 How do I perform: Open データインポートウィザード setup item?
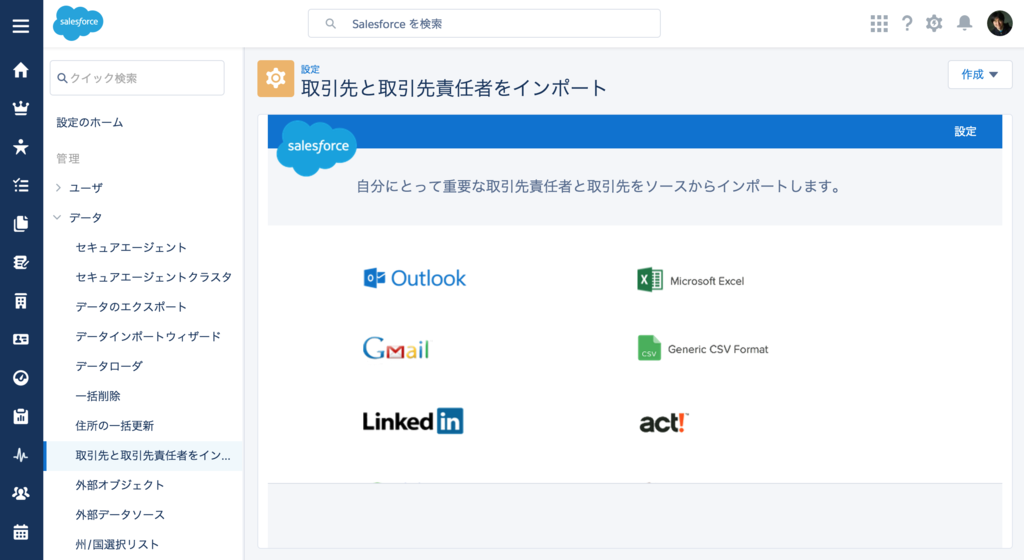148,336
